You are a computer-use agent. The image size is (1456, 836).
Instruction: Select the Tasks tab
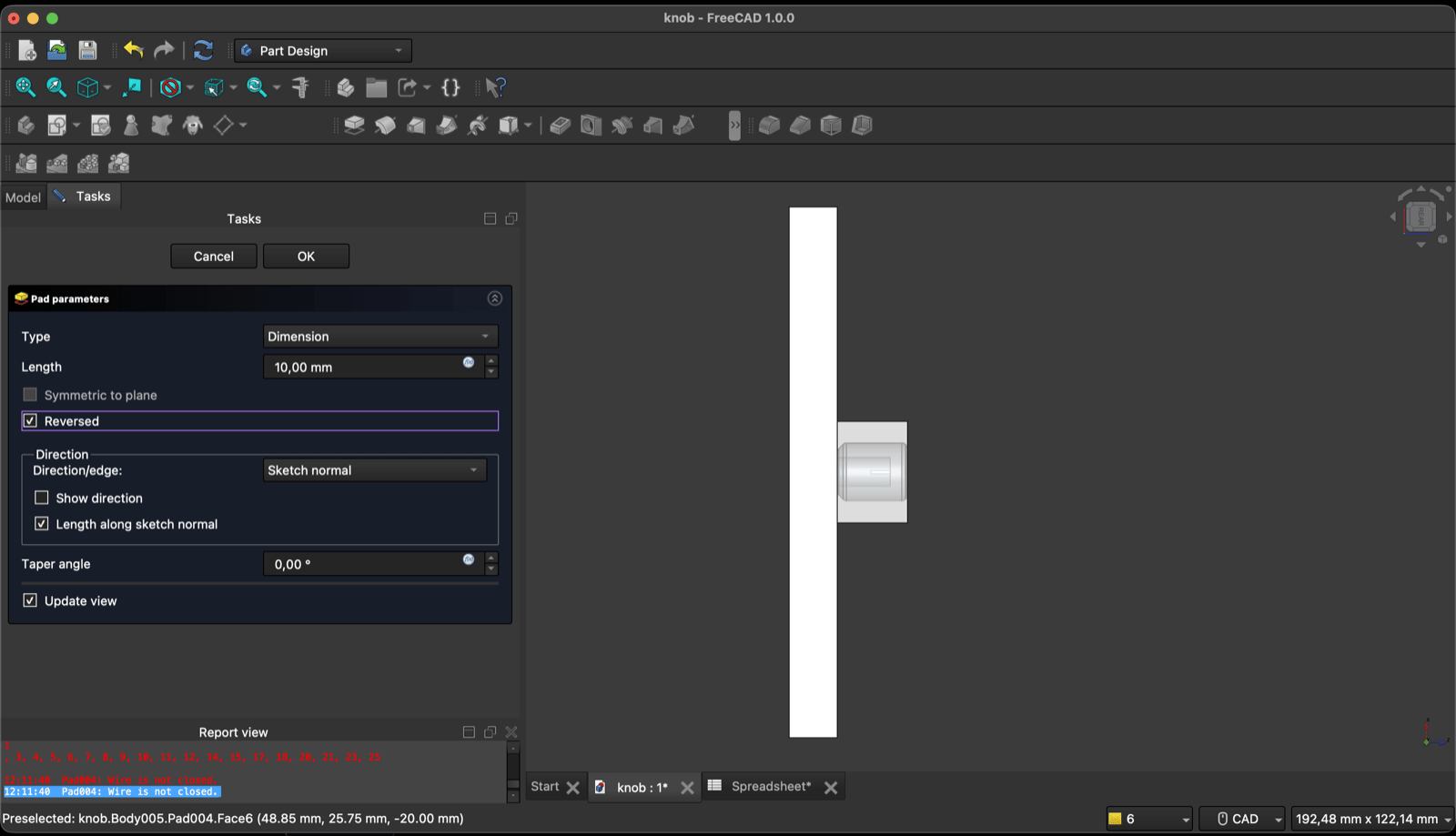point(84,196)
